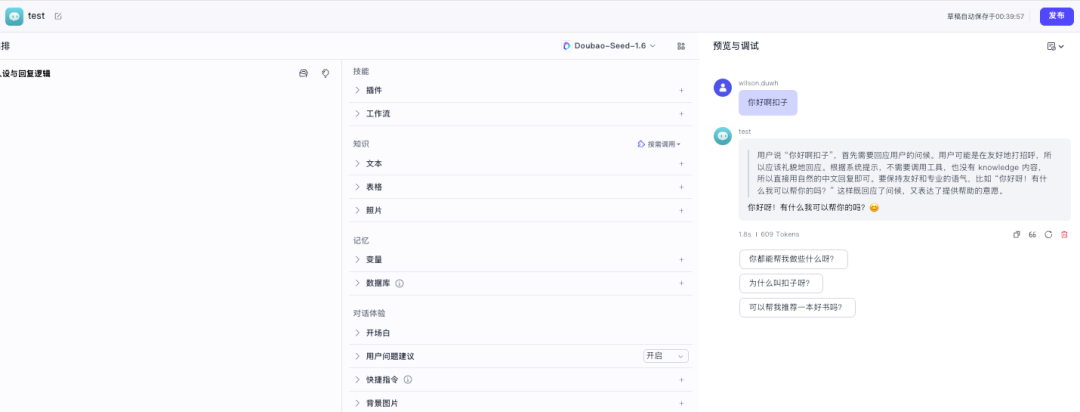Add a database with plus icon
The height and width of the screenshot is (412, 1080).
[681, 283]
